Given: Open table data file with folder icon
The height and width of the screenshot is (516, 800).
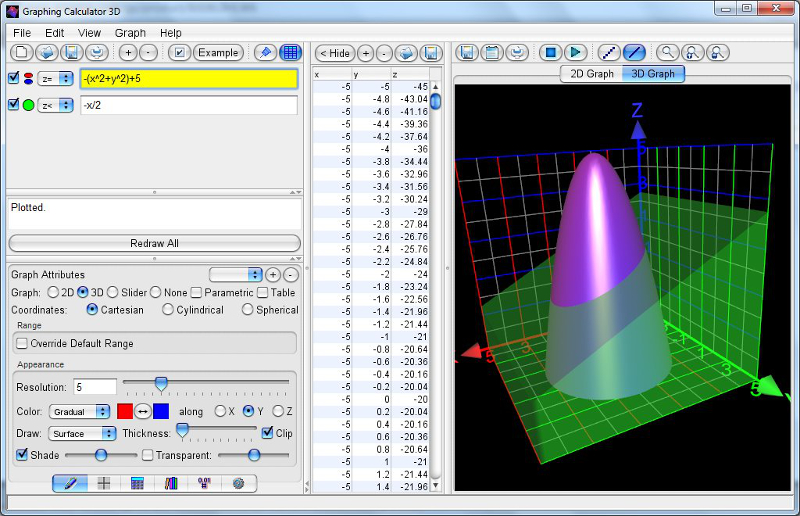Looking at the screenshot, I should 406,53.
